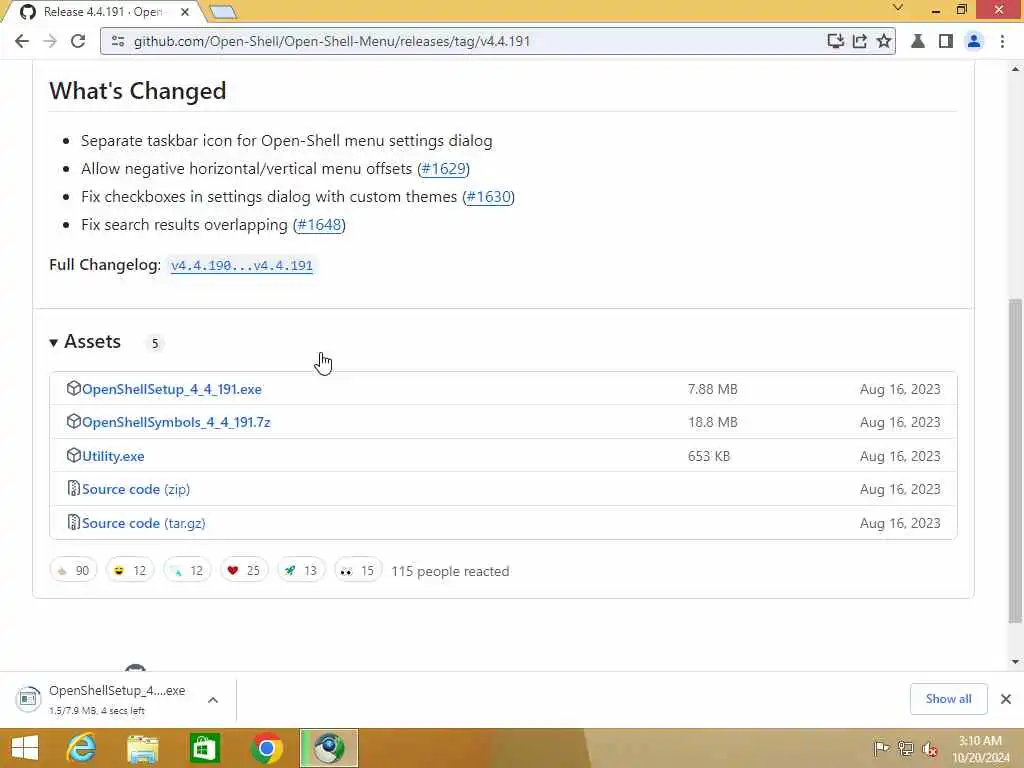Switch to Chrome taskbar icon
This screenshot has width=1024, height=768.
coord(266,749)
